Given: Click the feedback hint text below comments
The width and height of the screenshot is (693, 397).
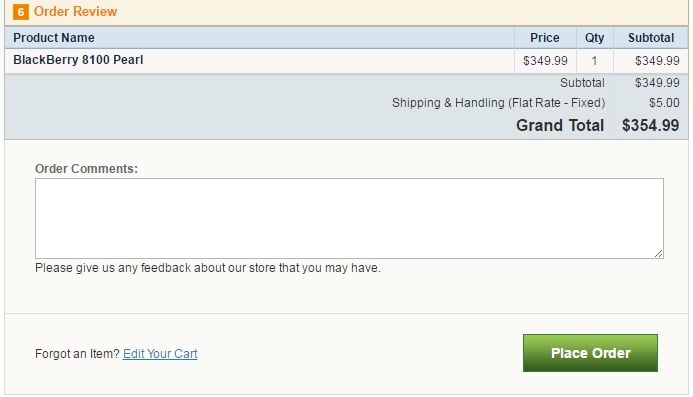Looking at the screenshot, I should click(208, 268).
